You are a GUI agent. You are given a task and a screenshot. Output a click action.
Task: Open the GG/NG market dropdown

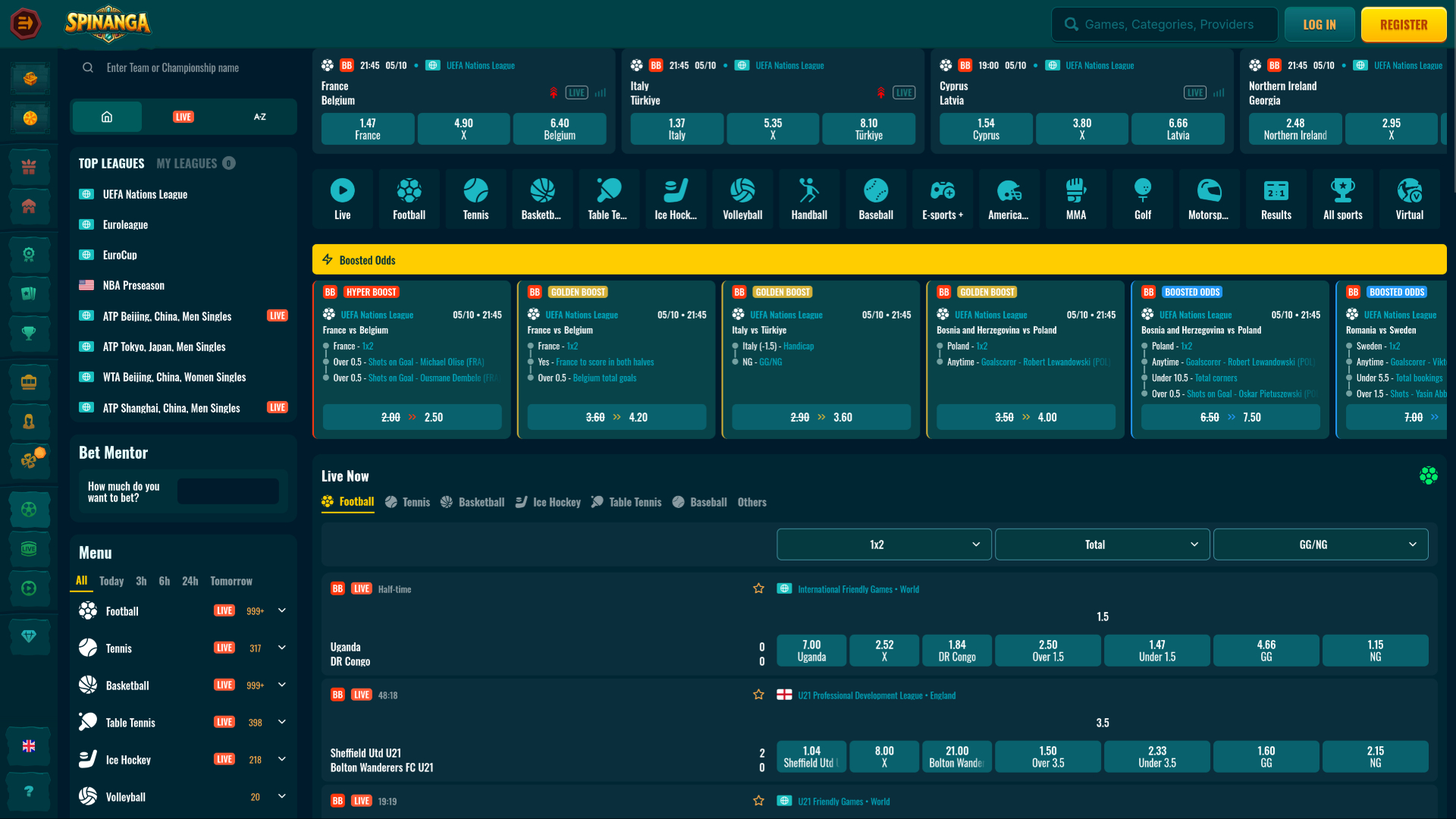pos(1321,544)
